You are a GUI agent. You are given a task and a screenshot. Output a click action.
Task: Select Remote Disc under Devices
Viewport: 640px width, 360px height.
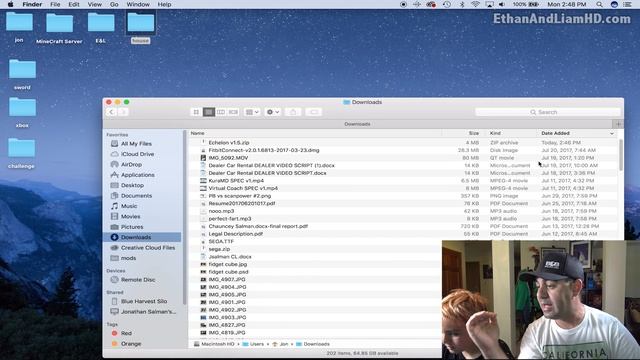(x=138, y=280)
